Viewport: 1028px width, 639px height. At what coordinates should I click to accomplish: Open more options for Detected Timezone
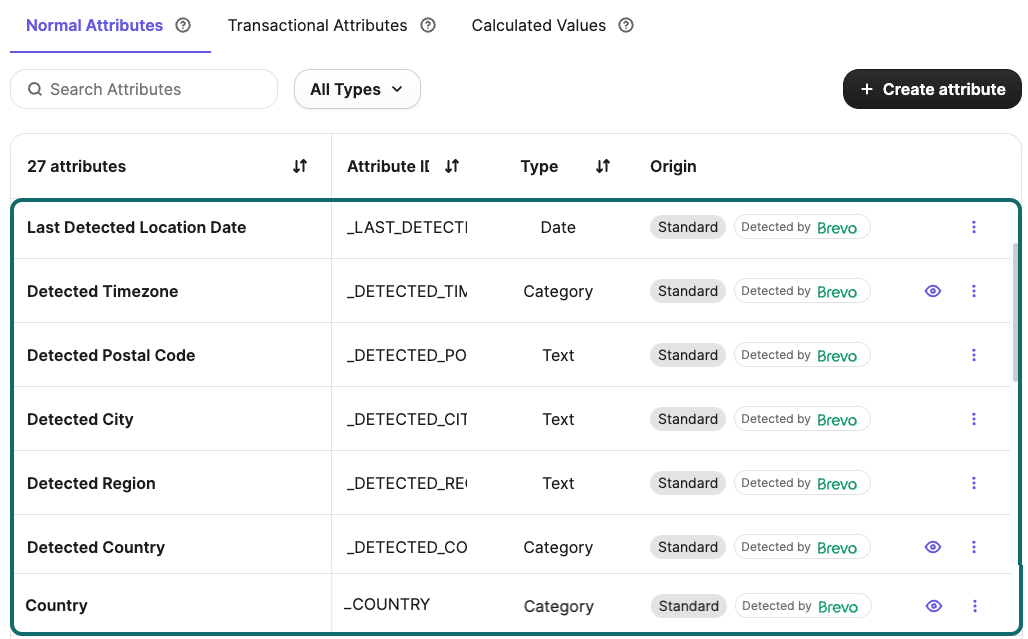coord(974,291)
